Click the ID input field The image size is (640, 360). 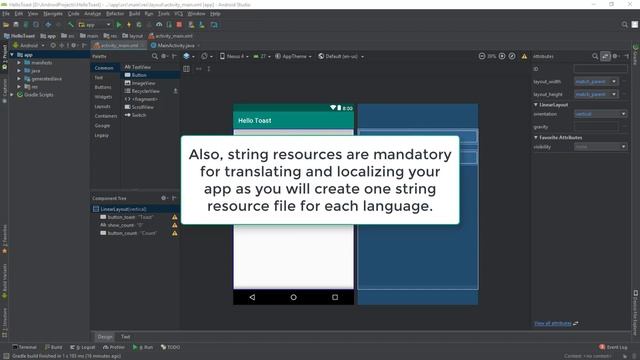600,69
